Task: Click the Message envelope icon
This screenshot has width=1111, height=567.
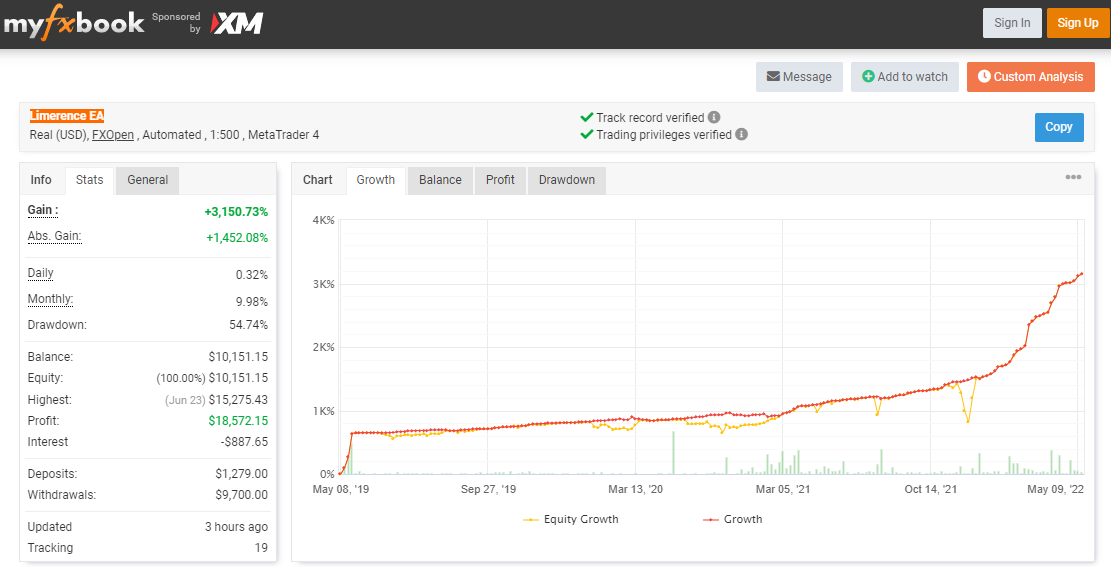Action: point(773,77)
